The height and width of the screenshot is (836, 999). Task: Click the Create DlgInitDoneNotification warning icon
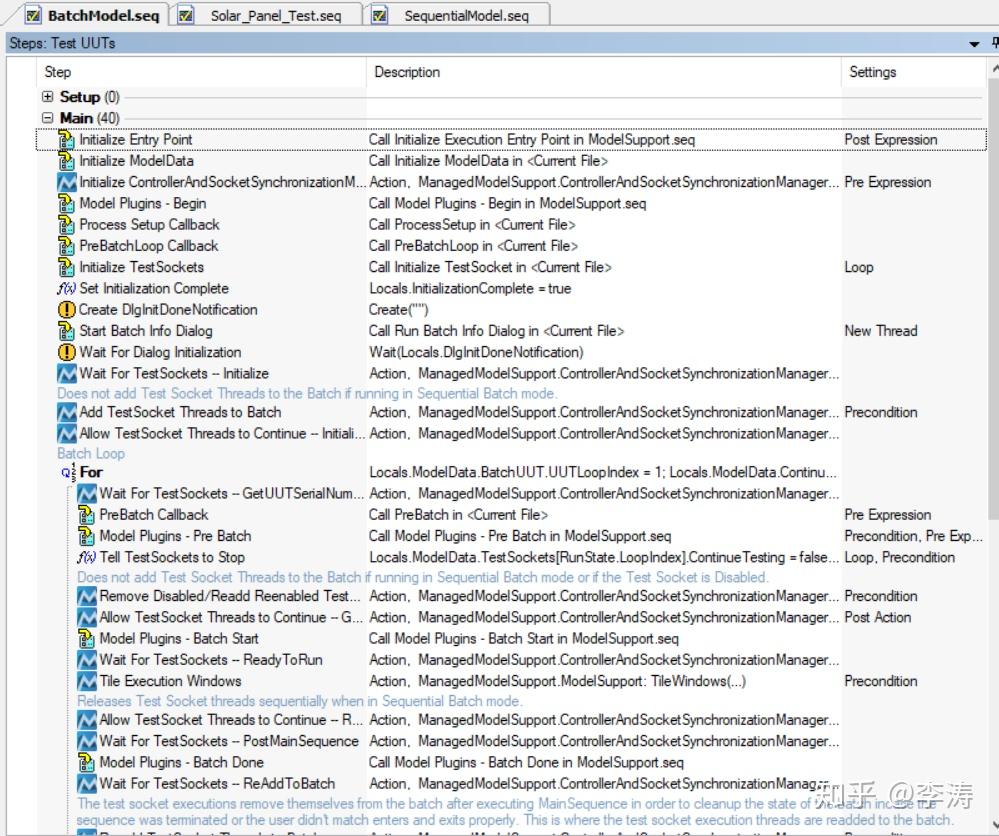click(67, 310)
